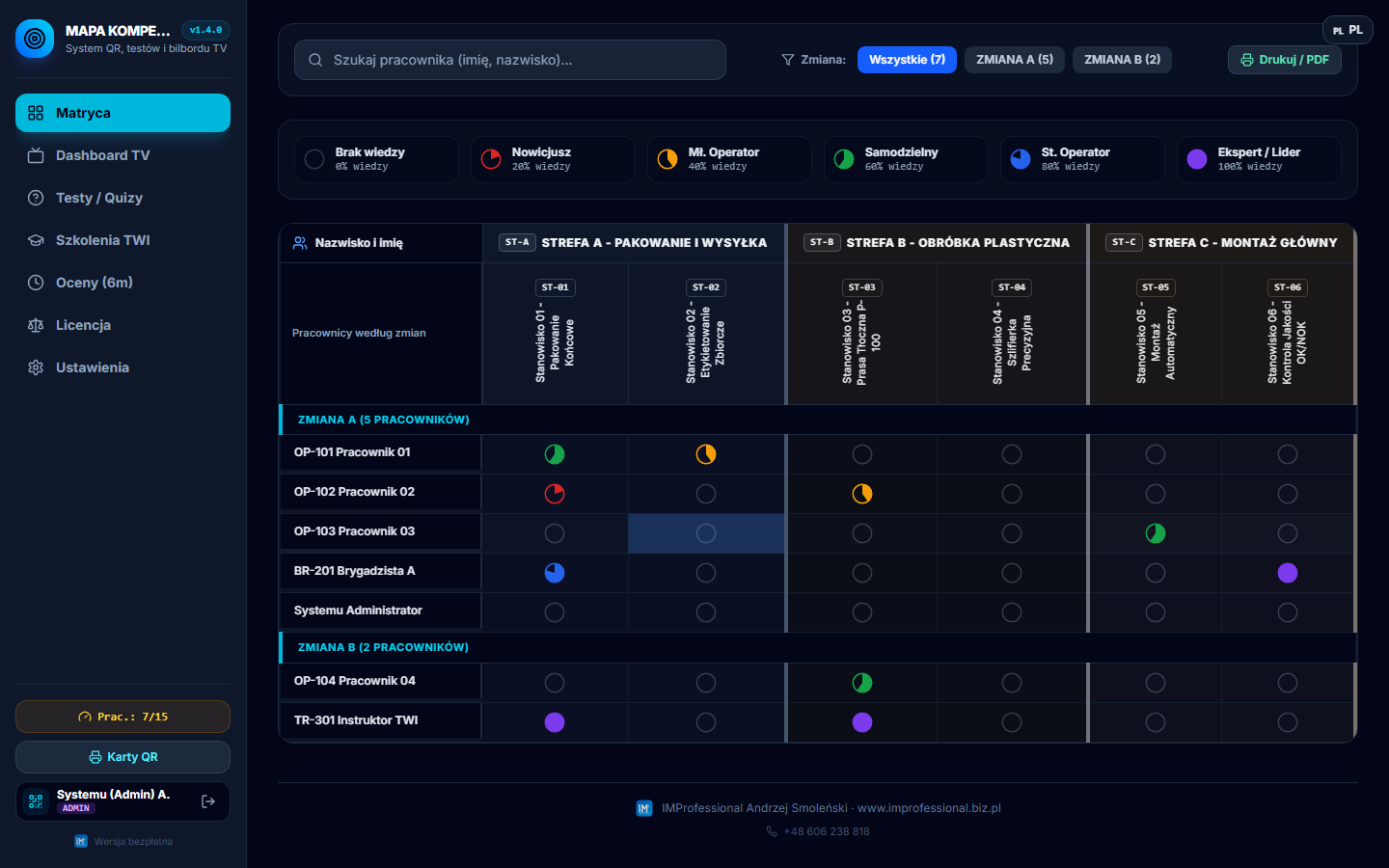Click the green skill circle for OP-101 at ST-01
This screenshot has height=868, width=1389.
555,454
